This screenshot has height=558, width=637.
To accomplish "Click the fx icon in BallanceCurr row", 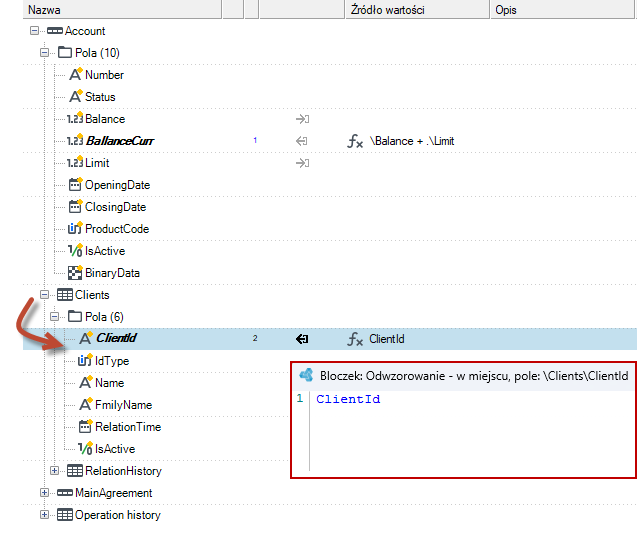I will point(355,141).
